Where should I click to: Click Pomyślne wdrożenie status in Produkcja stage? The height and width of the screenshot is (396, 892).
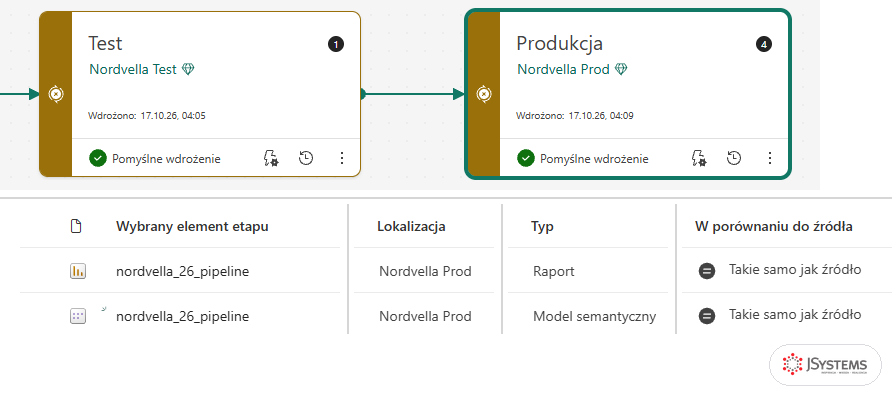click(x=594, y=159)
